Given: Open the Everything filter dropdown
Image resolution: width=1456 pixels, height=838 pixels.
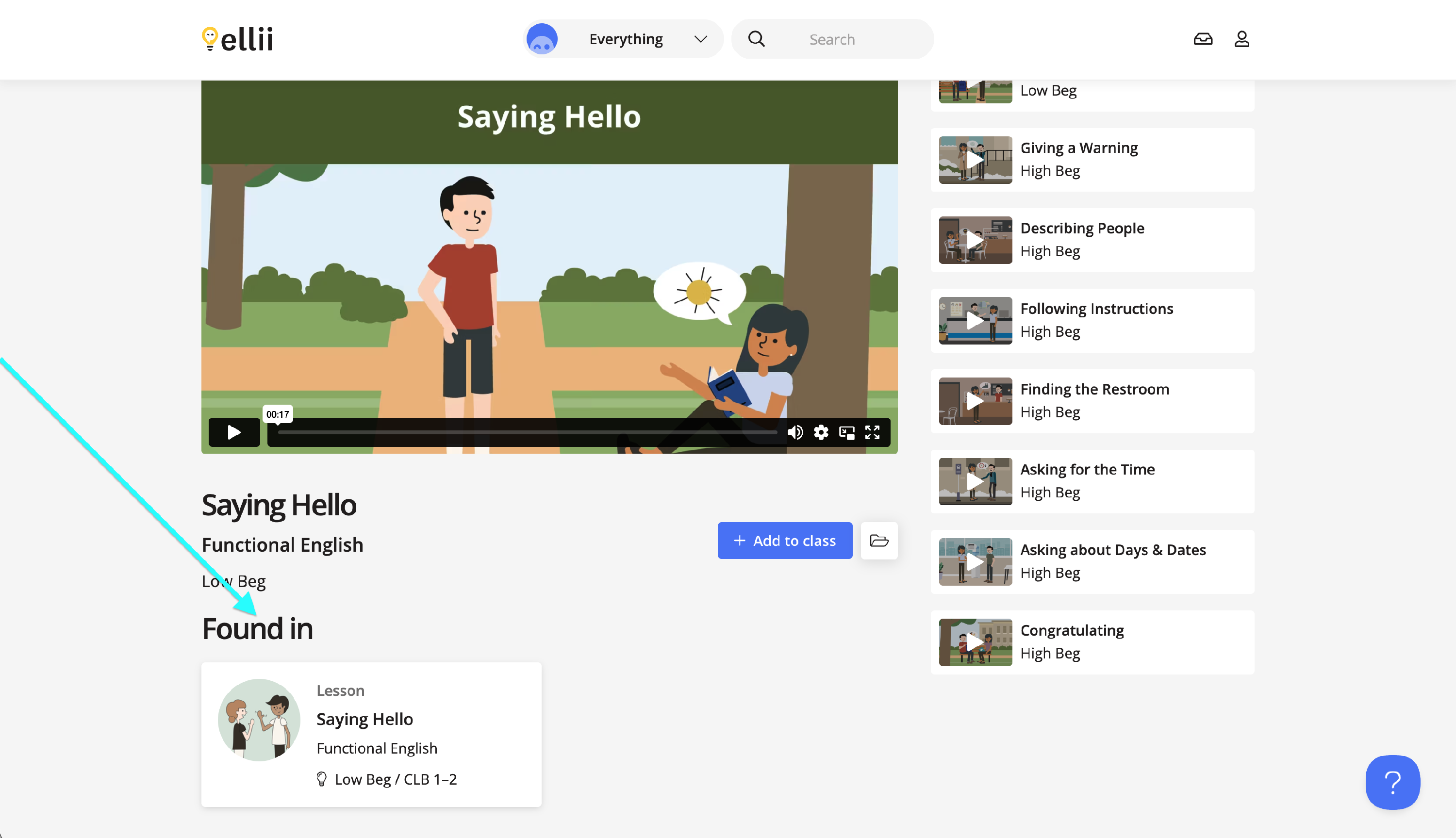Looking at the screenshot, I should (x=626, y=39).
